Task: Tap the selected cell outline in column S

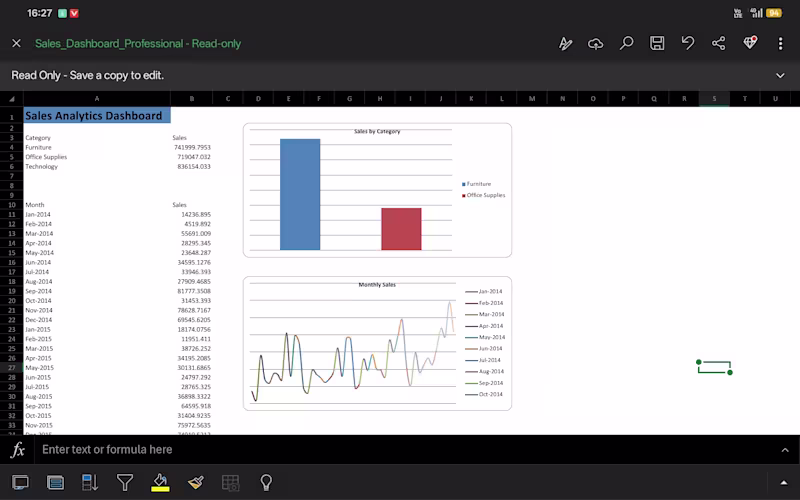Action: (x=714, y=367)
